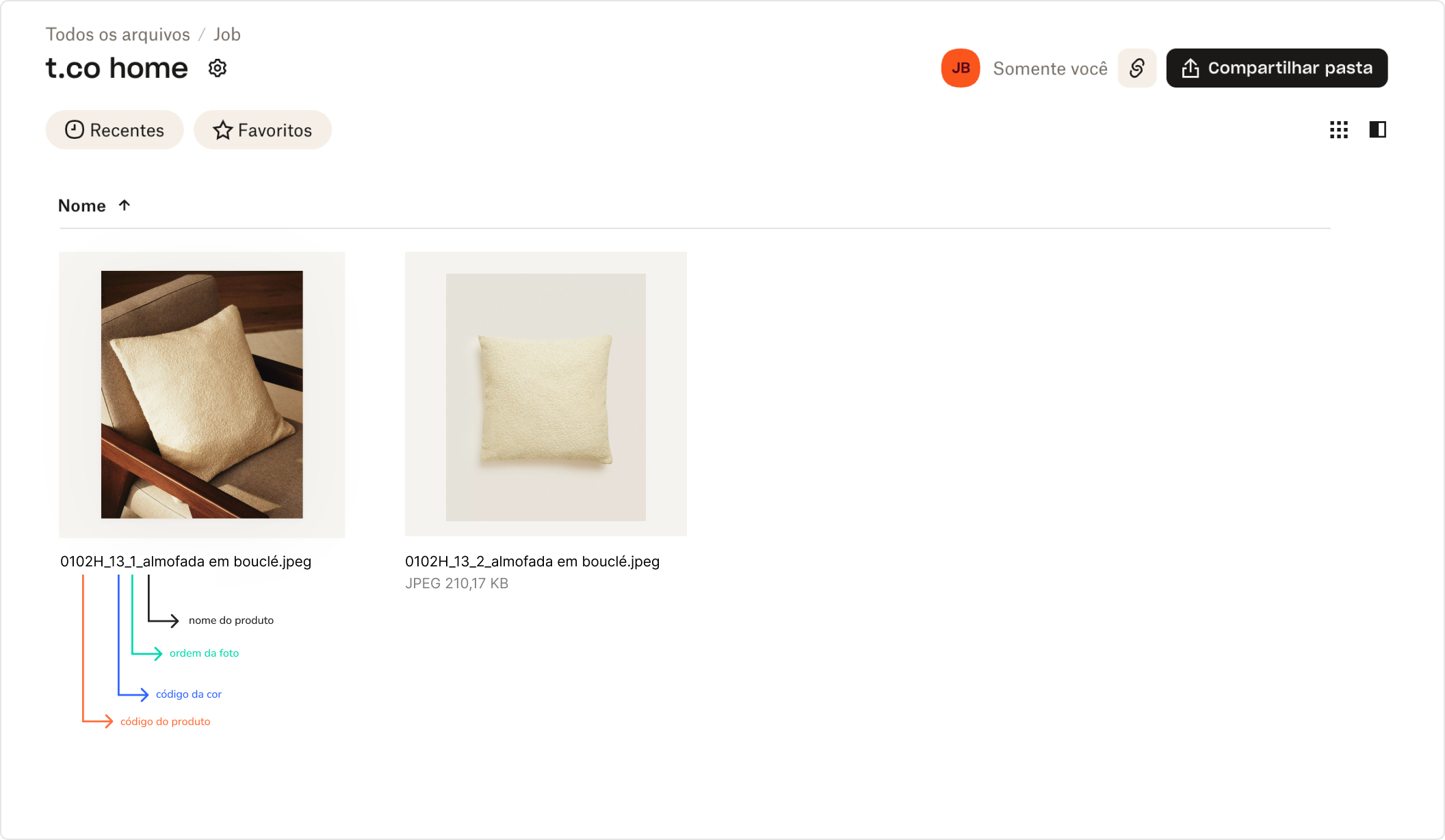Copy the folder link with chain icon
This screenshot has width=1445, height=840.
1137,68
